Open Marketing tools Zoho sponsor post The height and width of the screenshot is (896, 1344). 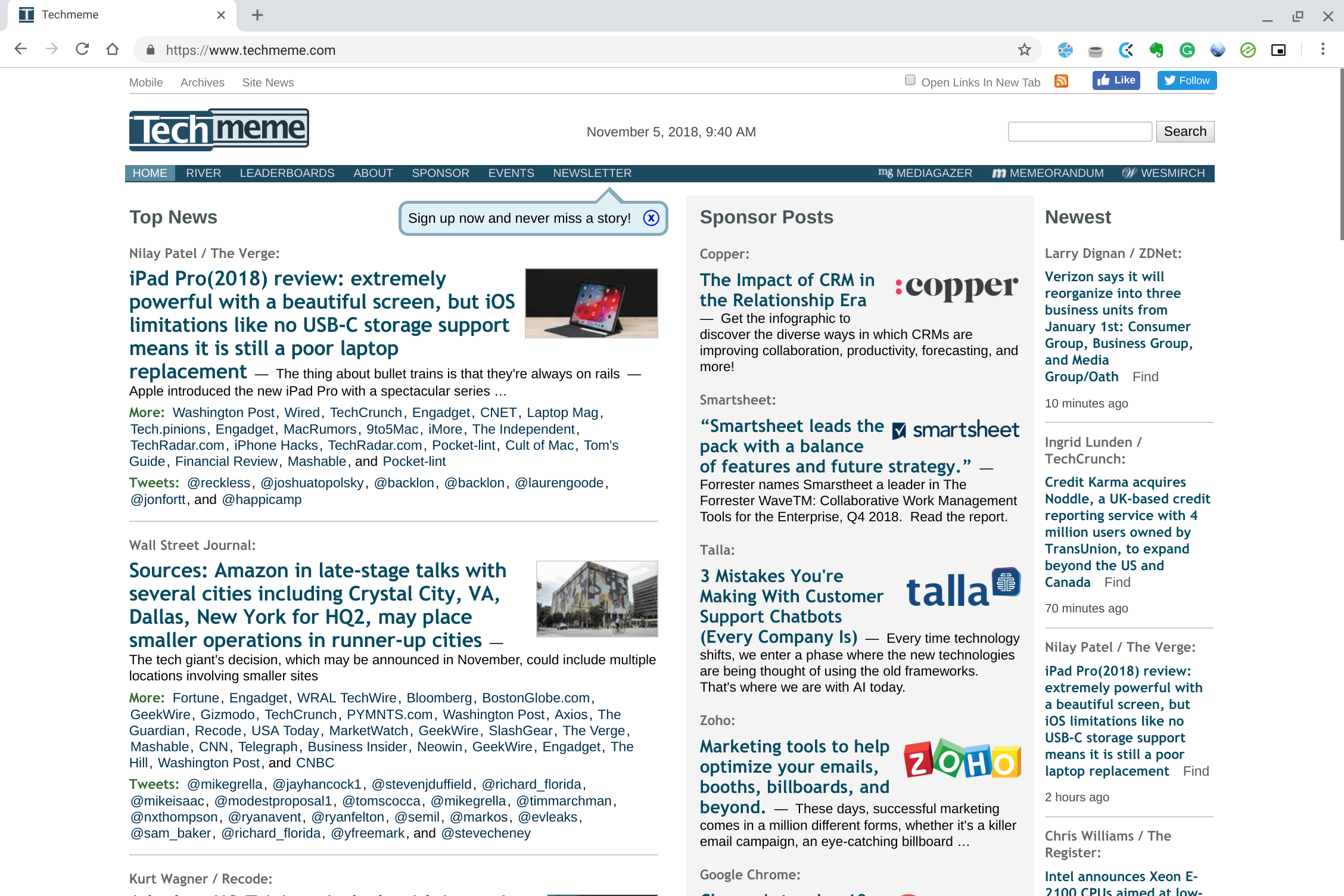pyautogui.click(x=795, y=777)
